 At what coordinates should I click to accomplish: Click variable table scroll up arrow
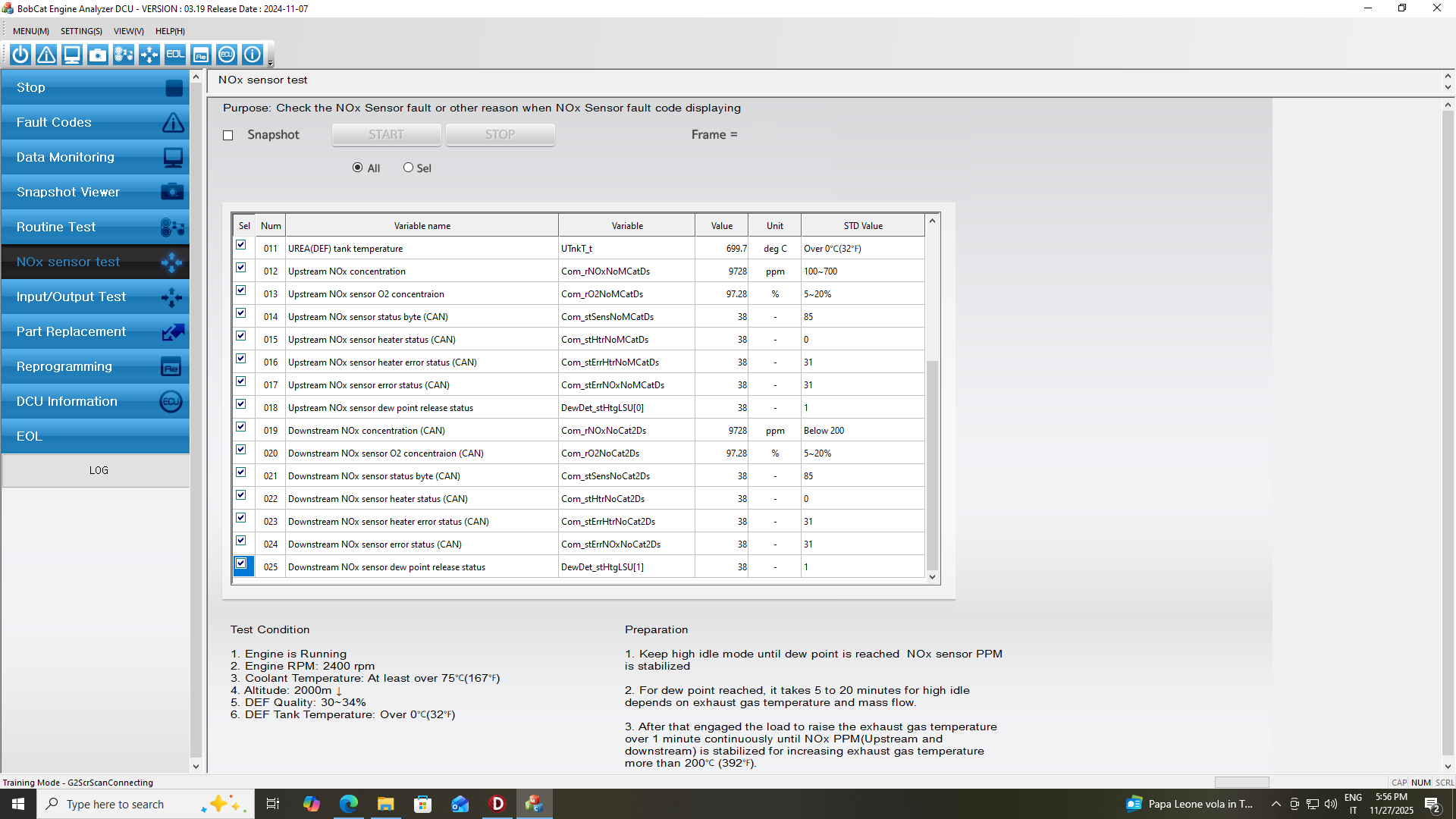pos(932,221)
